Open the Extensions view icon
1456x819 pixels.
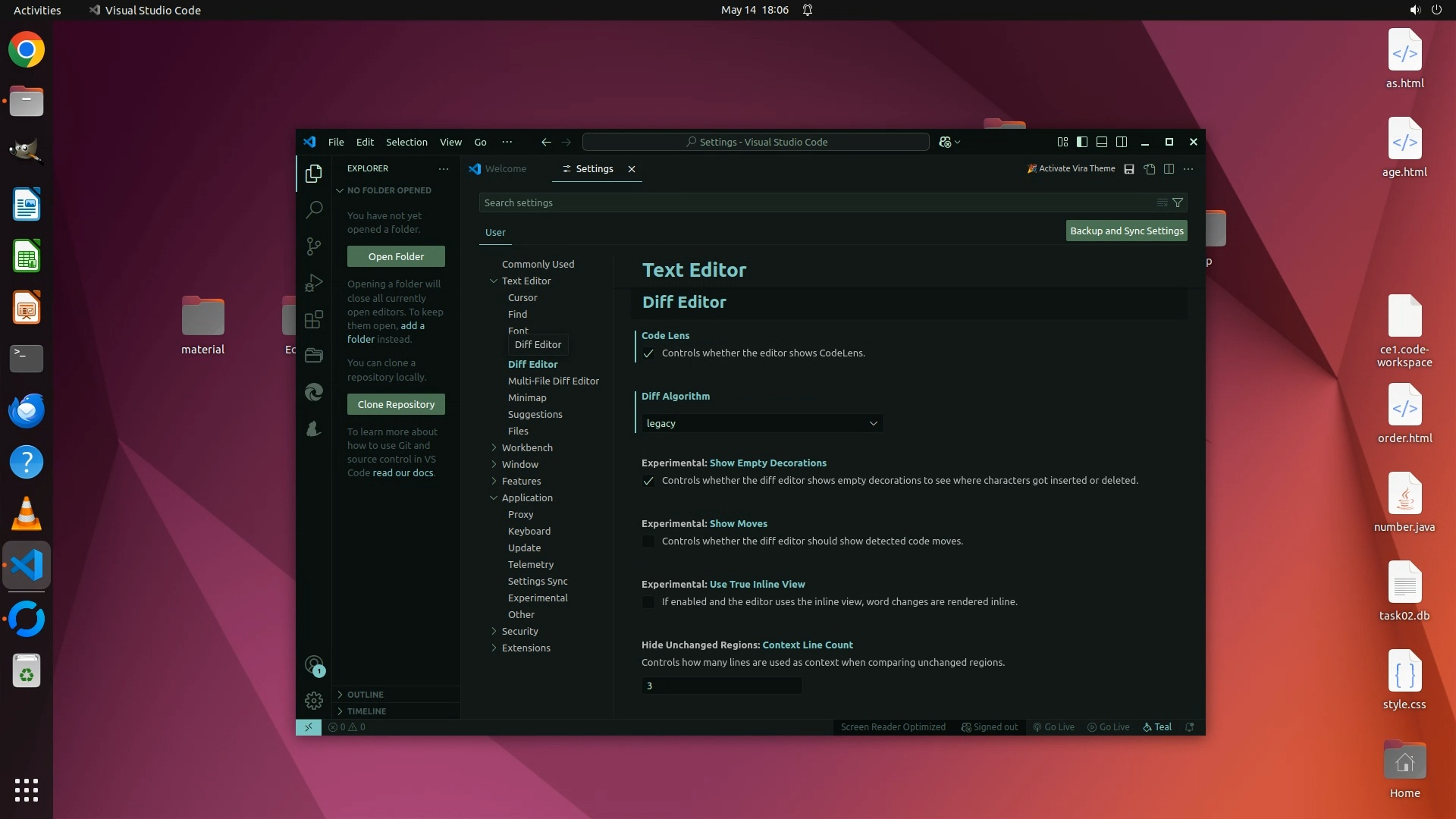pyautogui.click(x=314, y=319)
